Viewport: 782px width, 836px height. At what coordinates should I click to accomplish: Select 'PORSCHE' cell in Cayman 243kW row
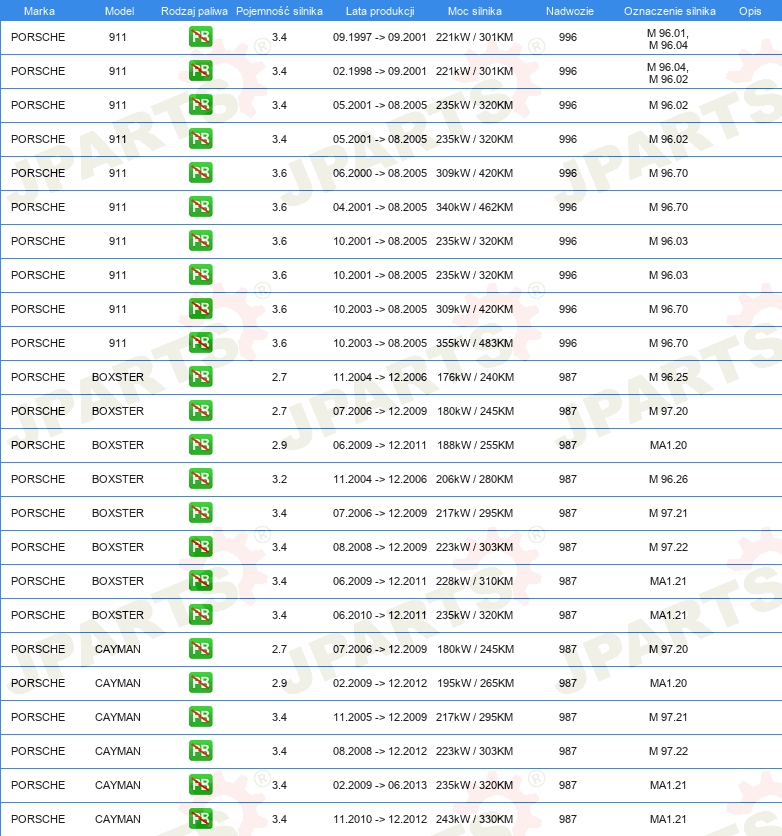[38, 819]
